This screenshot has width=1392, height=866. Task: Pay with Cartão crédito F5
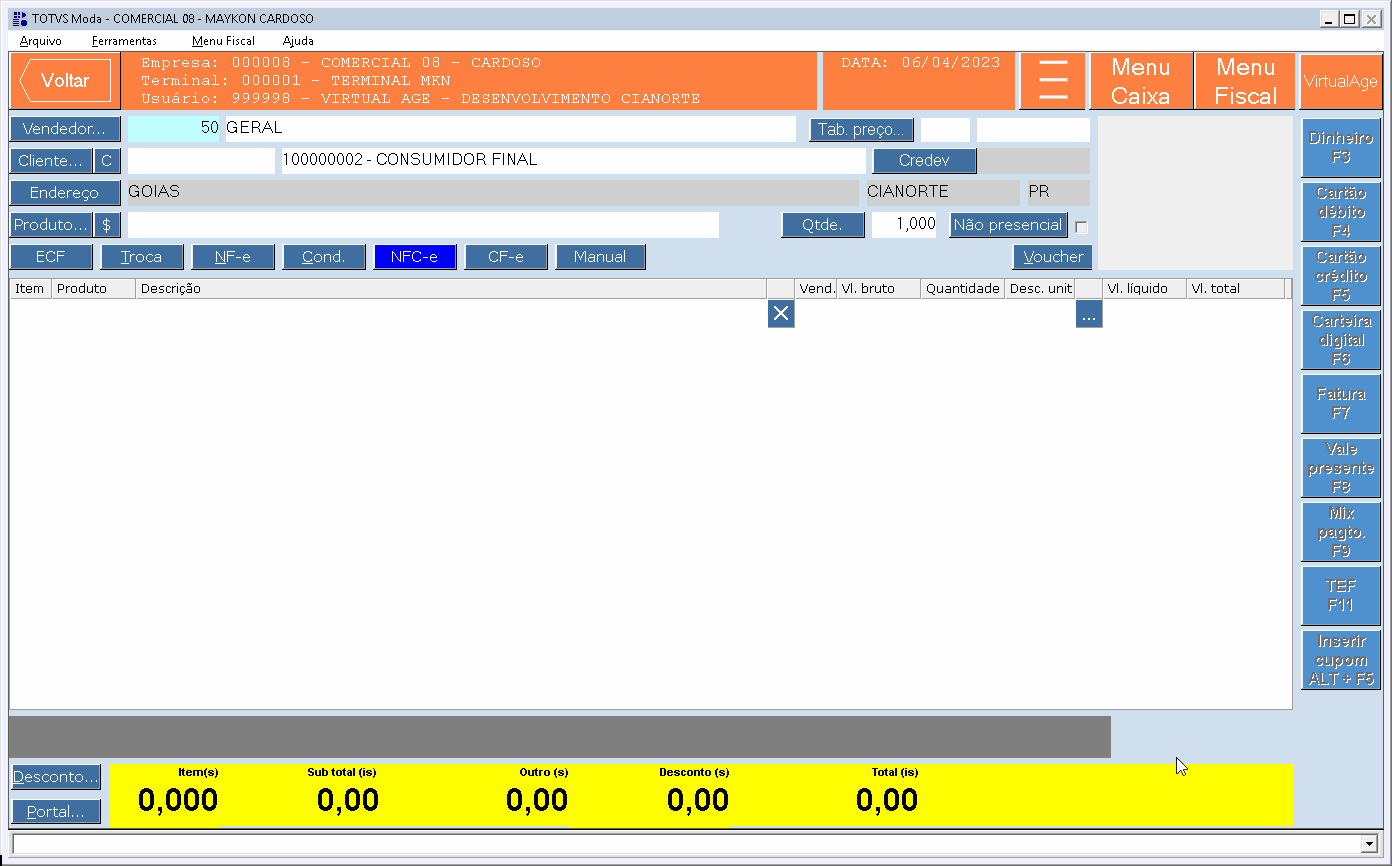pos(1341,275)
